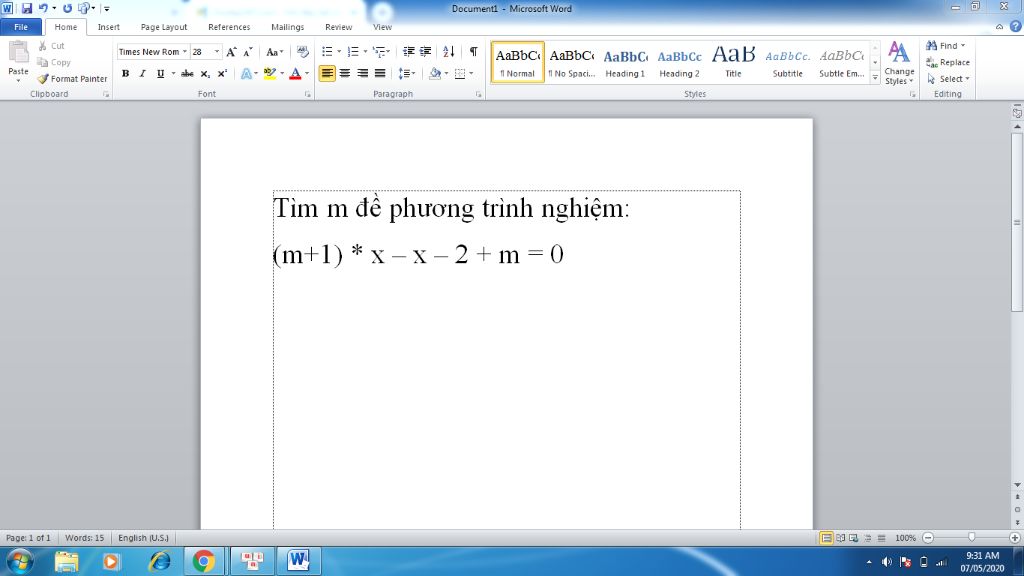Click the zoom slider handle
Viewport: 1024px width, 576px height.
[971, 537]
